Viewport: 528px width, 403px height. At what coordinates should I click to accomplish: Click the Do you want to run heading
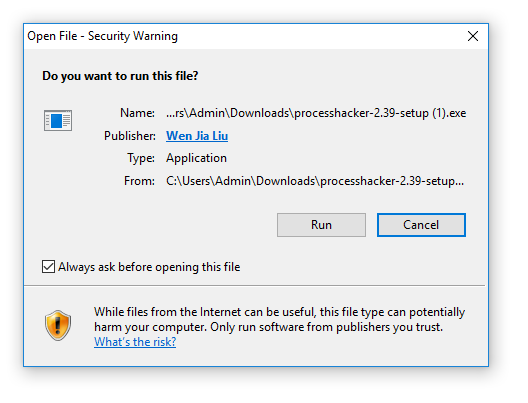click(x=120, y=76)
